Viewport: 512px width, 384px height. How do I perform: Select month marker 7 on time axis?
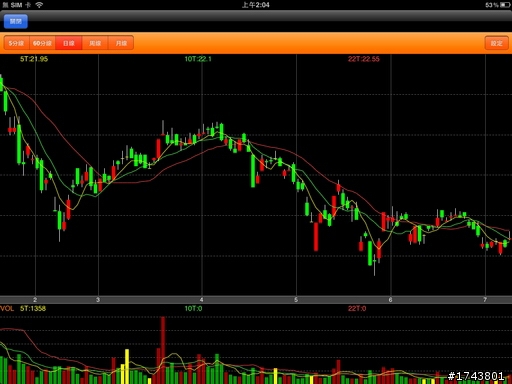[x=485, y=300]
